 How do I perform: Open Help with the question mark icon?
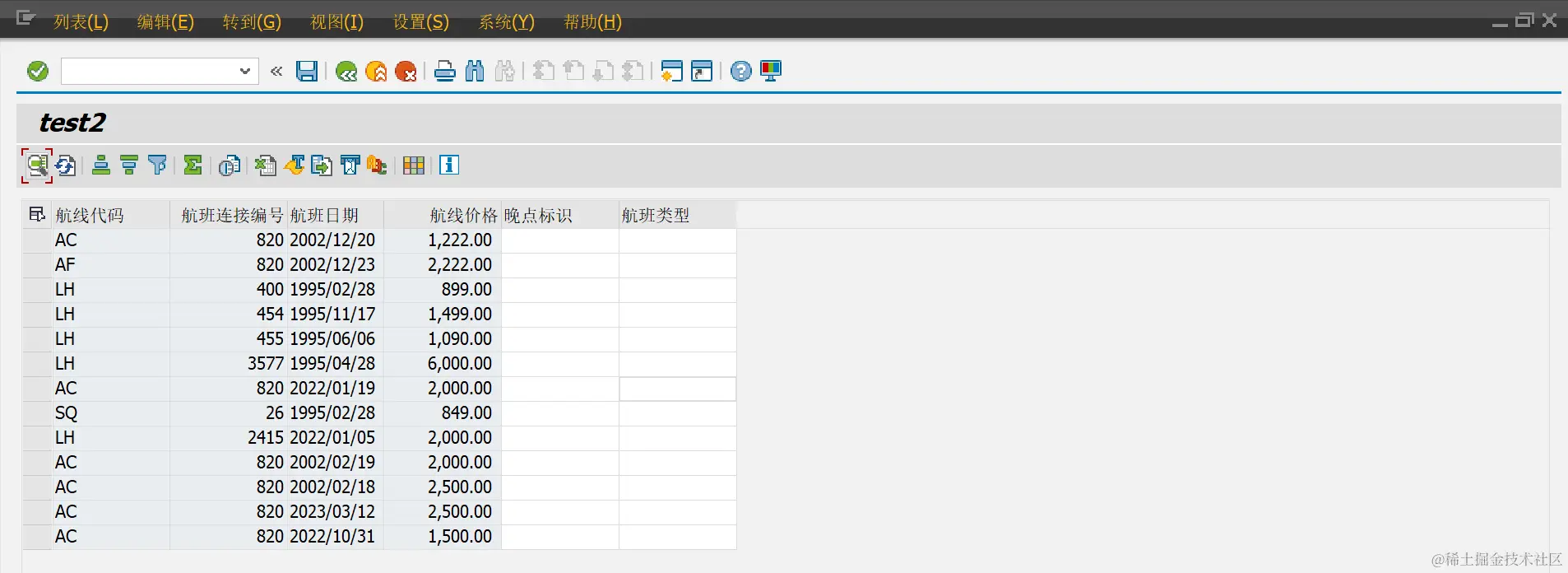(x=741, y=72)
